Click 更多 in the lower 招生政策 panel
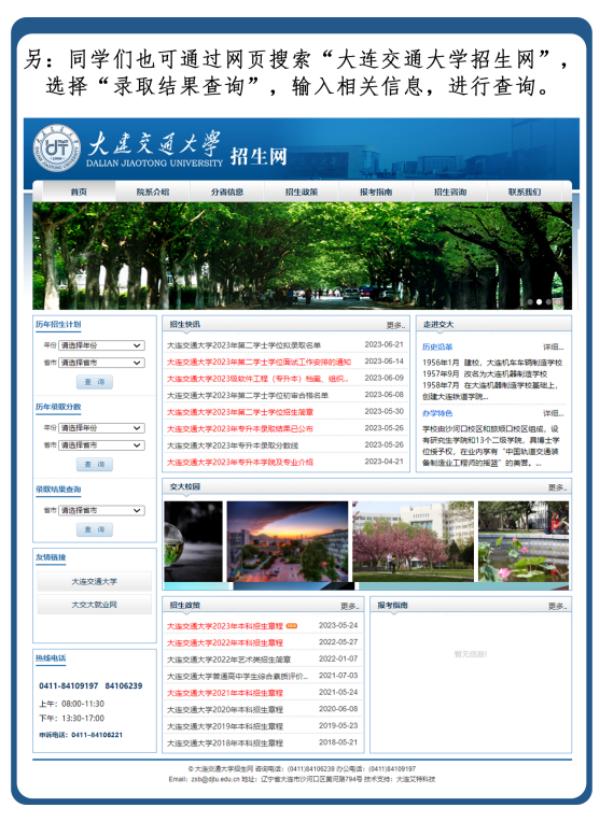600x822 pixels. pyautogui.click(x=350, y=606)
